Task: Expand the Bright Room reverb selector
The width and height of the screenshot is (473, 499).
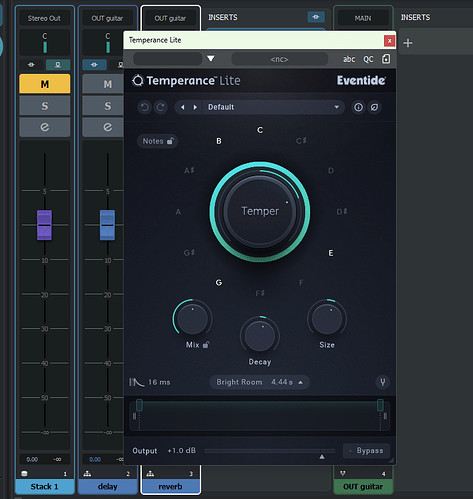Action: (x=259, y=382)
